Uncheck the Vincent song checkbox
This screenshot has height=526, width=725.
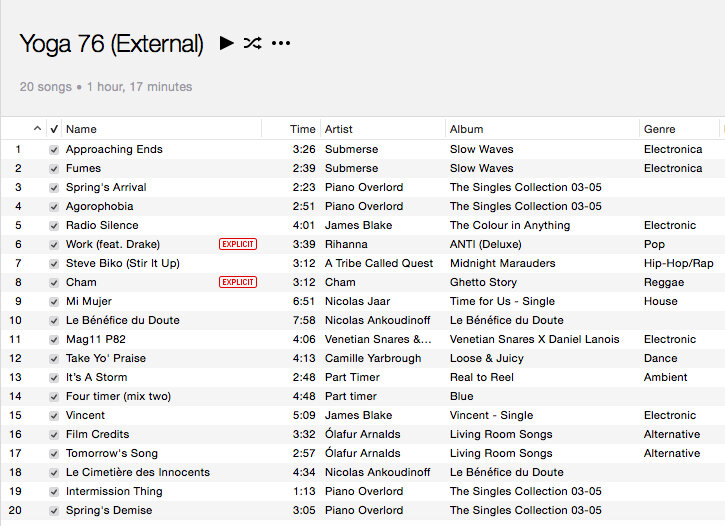point(54,416)
